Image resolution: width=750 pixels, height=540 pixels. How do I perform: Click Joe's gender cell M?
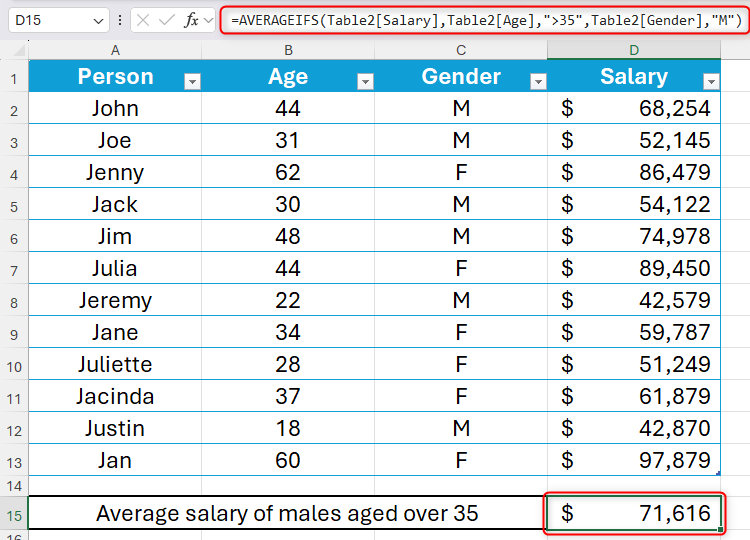[461, 140]
